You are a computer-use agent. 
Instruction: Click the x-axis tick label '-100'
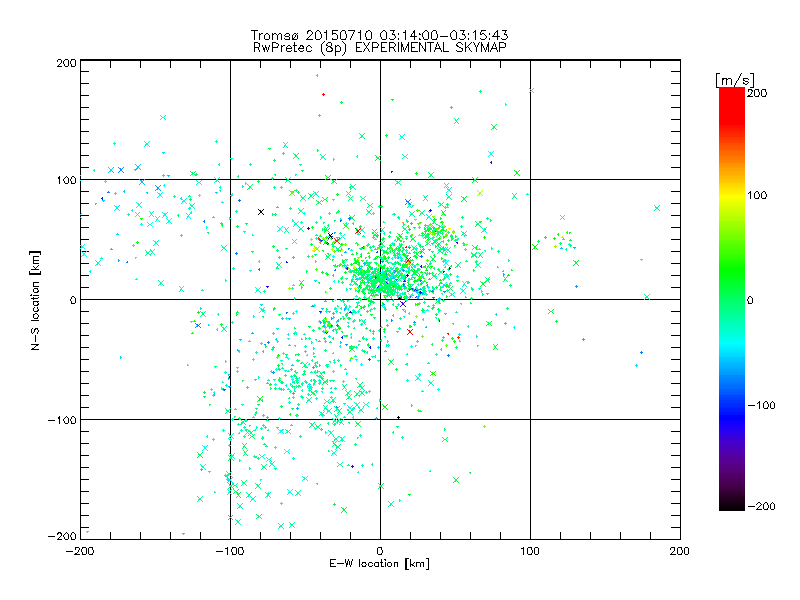click(x=230, y=551)
